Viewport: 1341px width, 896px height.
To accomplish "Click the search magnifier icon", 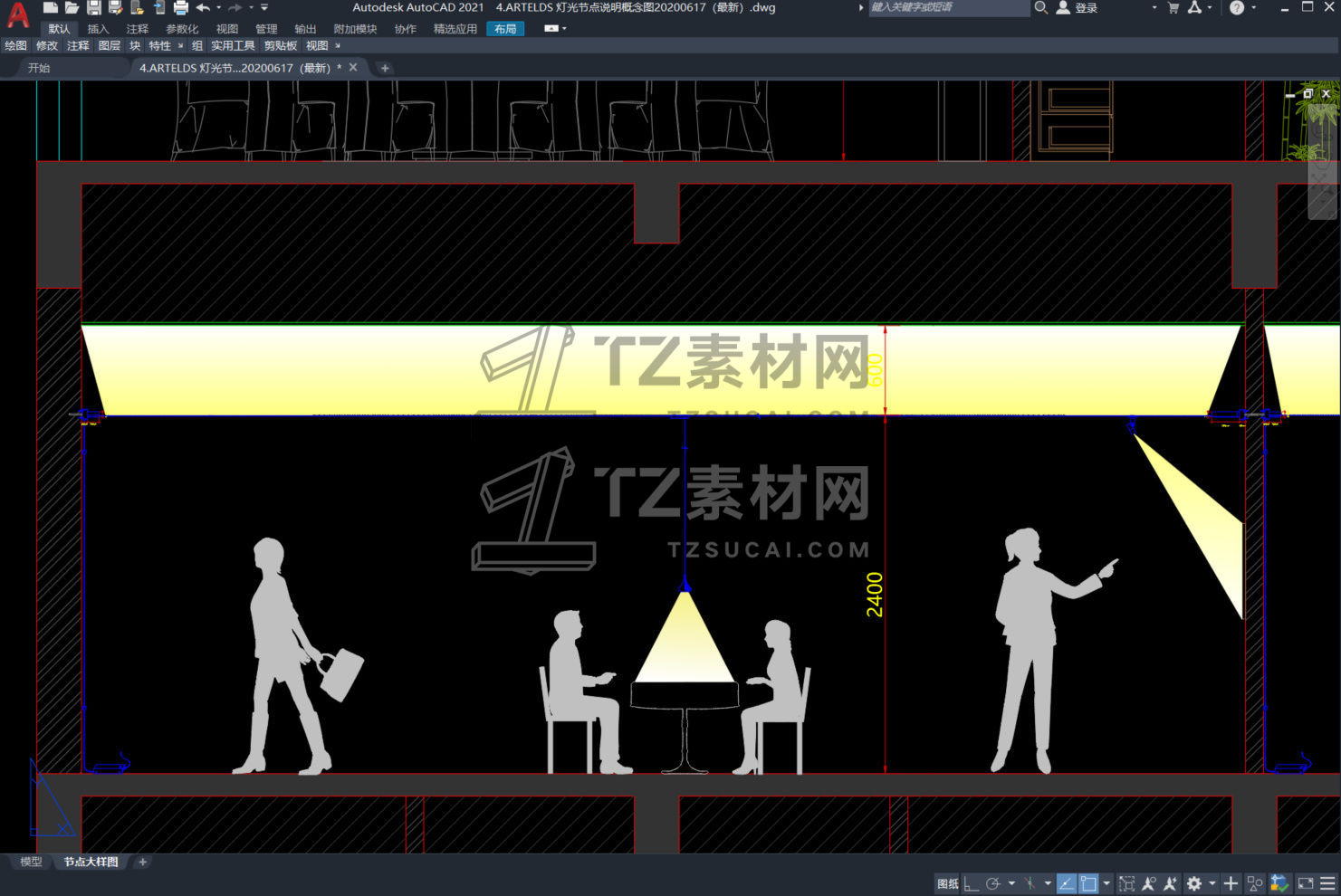I will (x=1041, y=7).
